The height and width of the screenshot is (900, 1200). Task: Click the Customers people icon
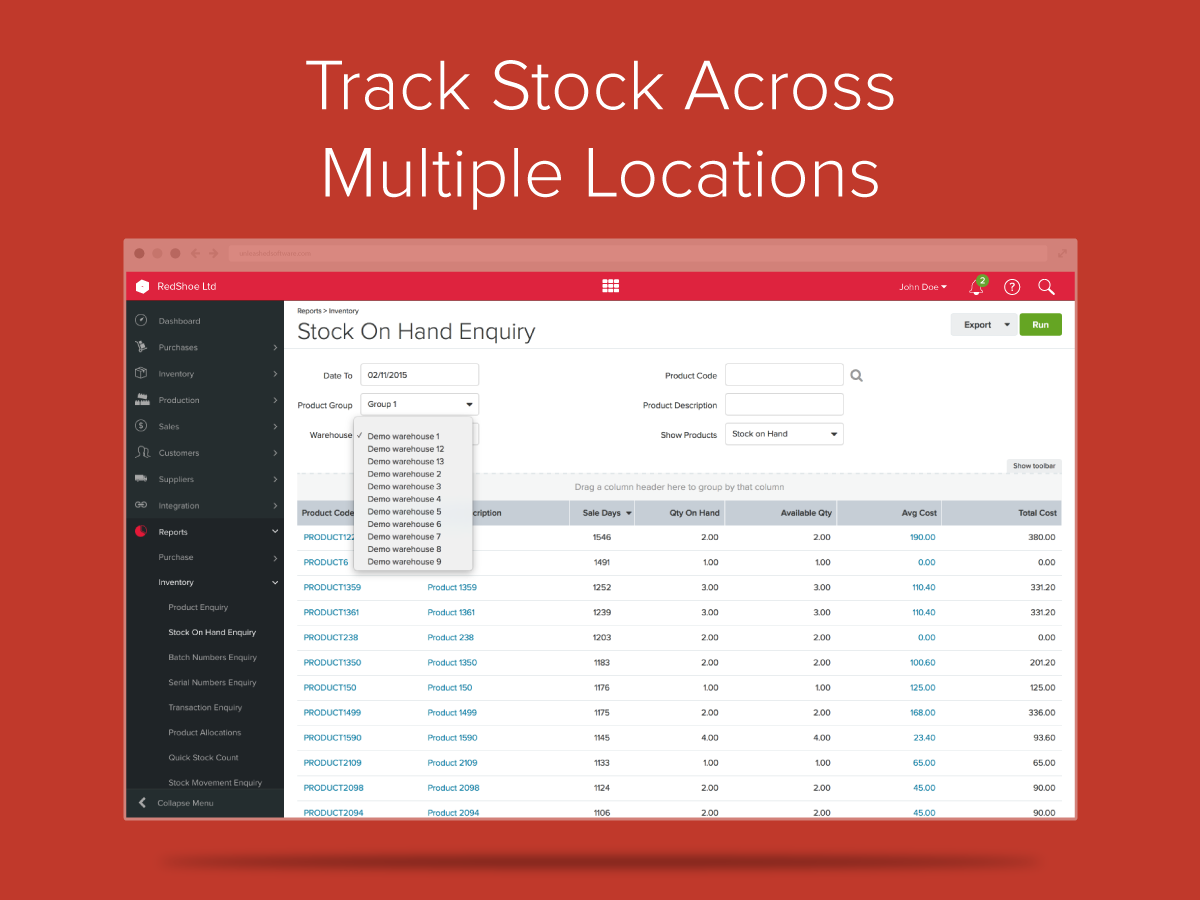click(141, 453)
